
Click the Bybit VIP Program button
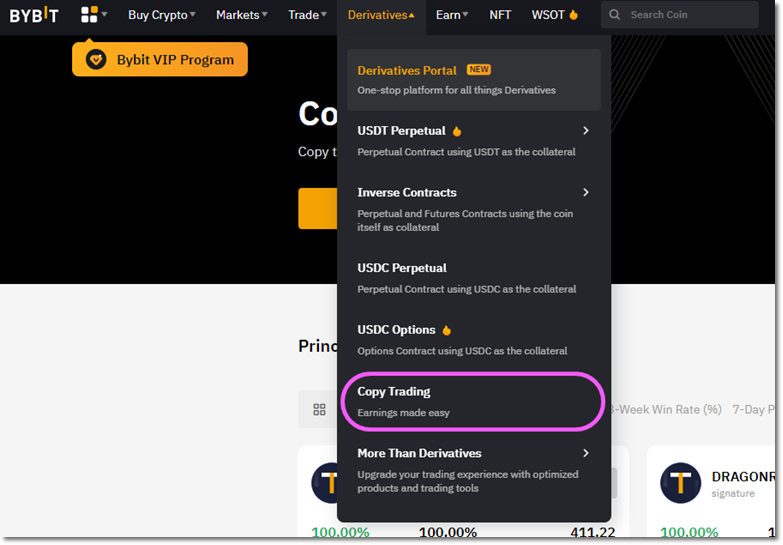pyautogui.click(x=160, y=59)
